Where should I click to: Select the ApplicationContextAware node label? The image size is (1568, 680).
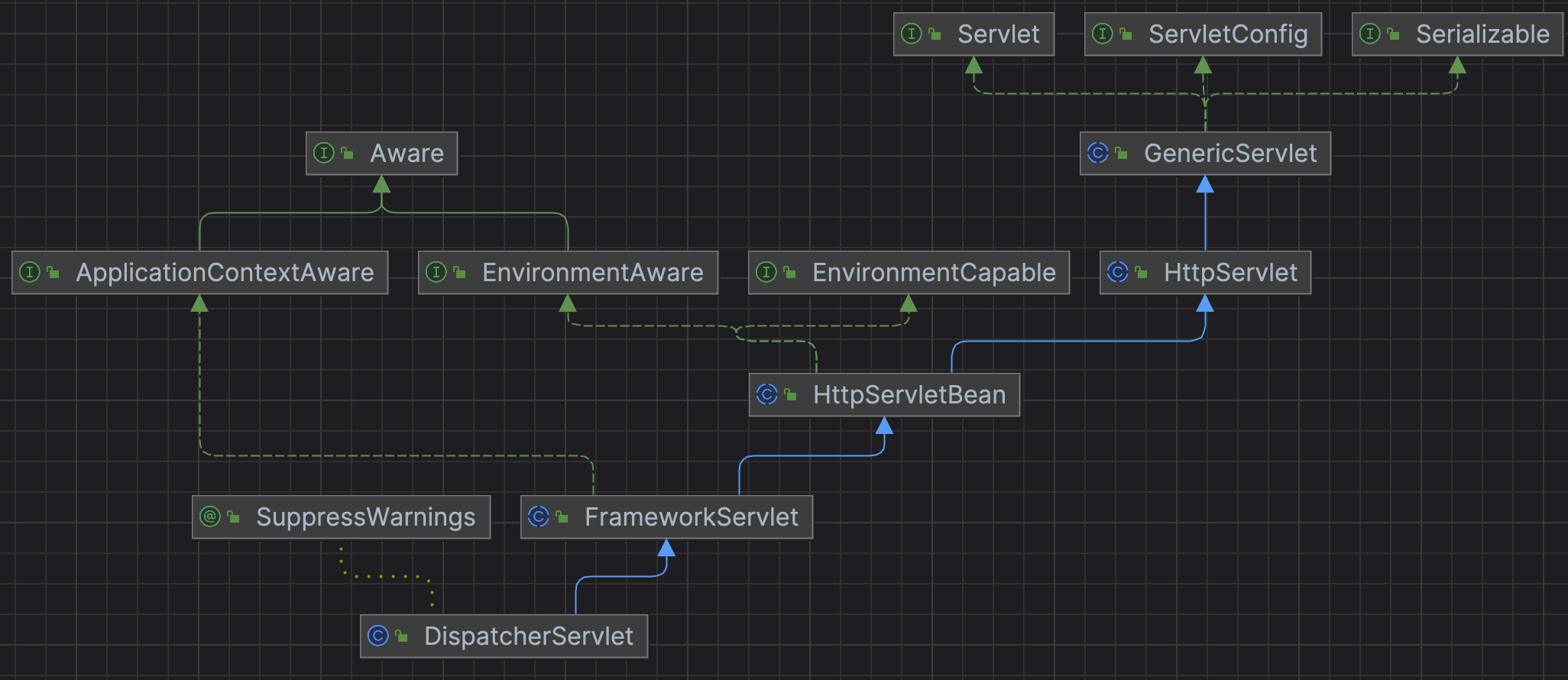(x=225, y=272)
